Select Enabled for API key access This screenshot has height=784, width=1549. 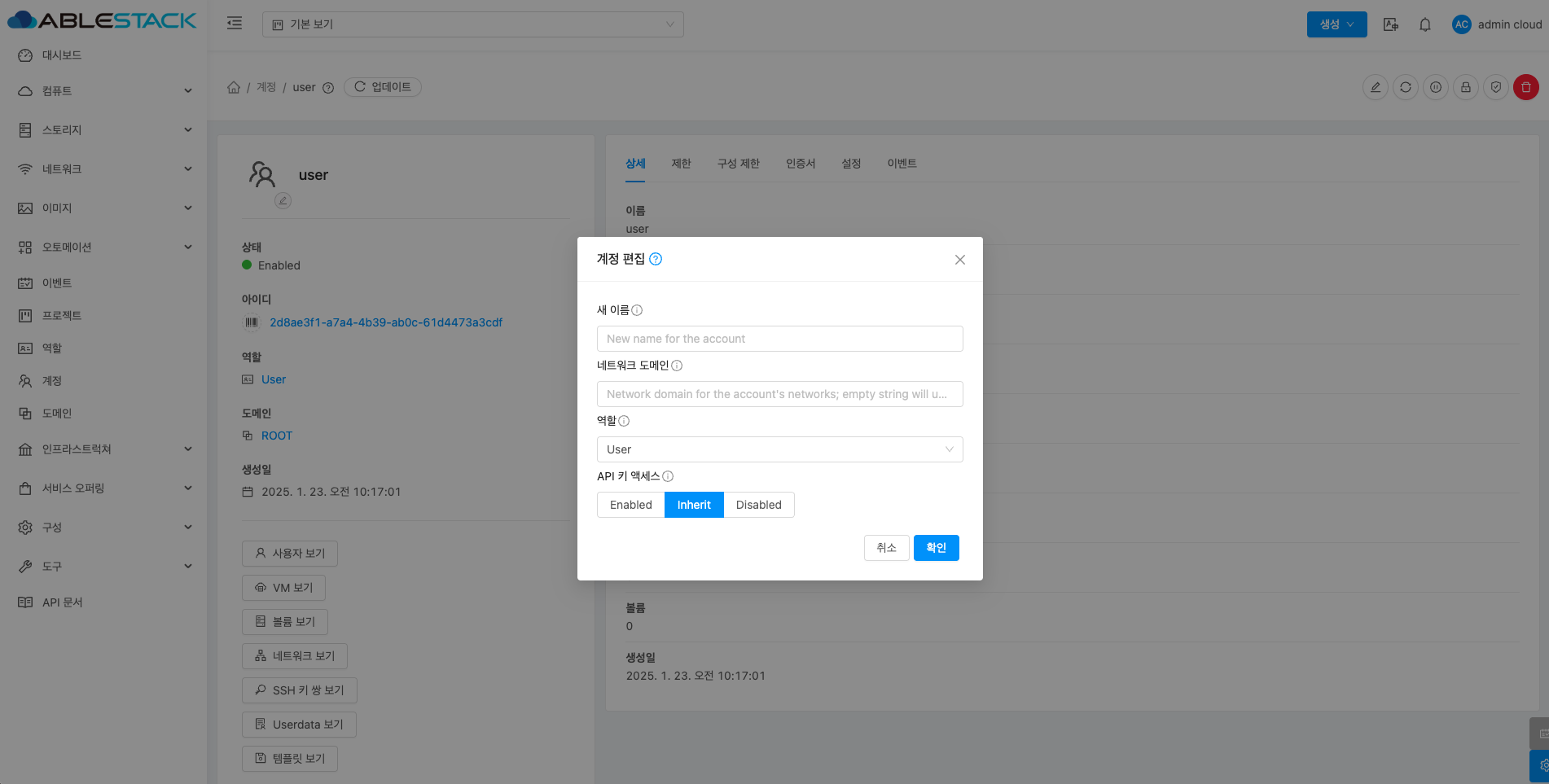[630, 505]
